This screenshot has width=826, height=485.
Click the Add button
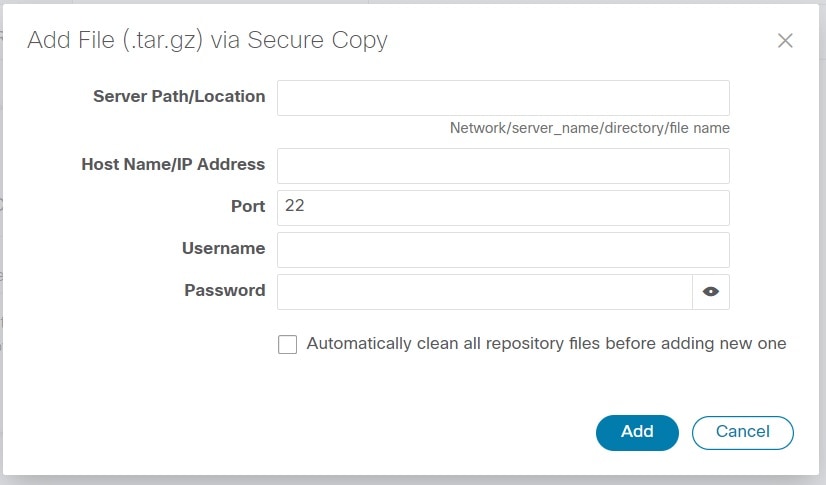pos(637,432)
